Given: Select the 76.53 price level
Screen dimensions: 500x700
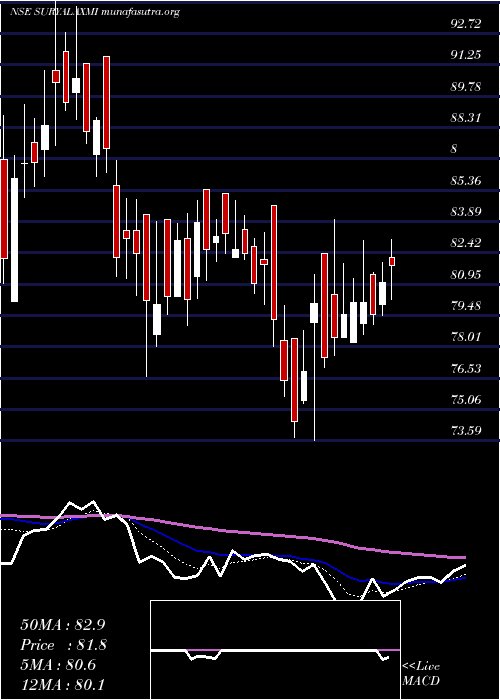Looking at the screenshot, I should (466, 369).
